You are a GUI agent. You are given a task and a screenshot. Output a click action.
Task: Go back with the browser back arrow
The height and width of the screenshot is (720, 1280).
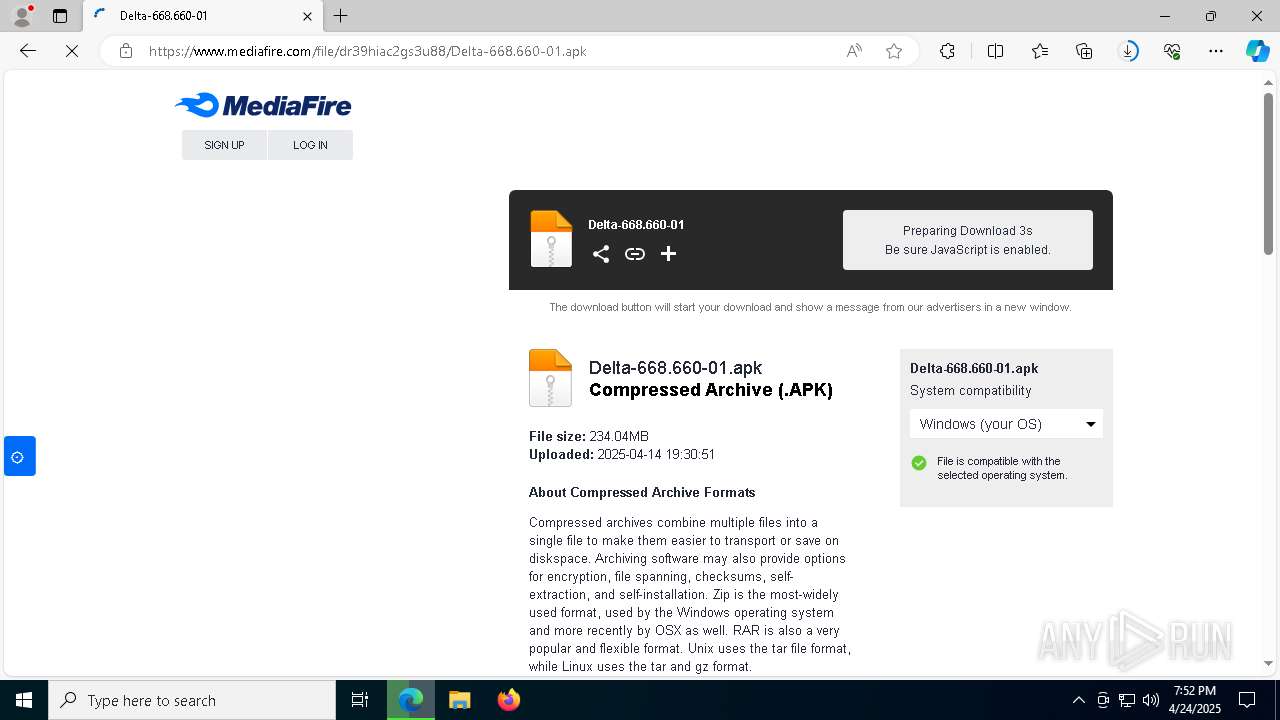[28, 51]
